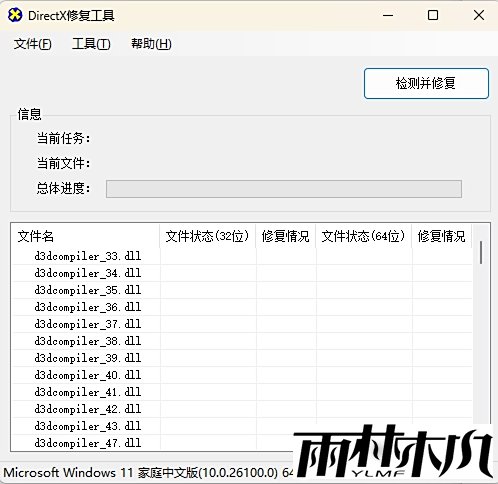Select d3dcompiler_38.dll row

point(242,341)
